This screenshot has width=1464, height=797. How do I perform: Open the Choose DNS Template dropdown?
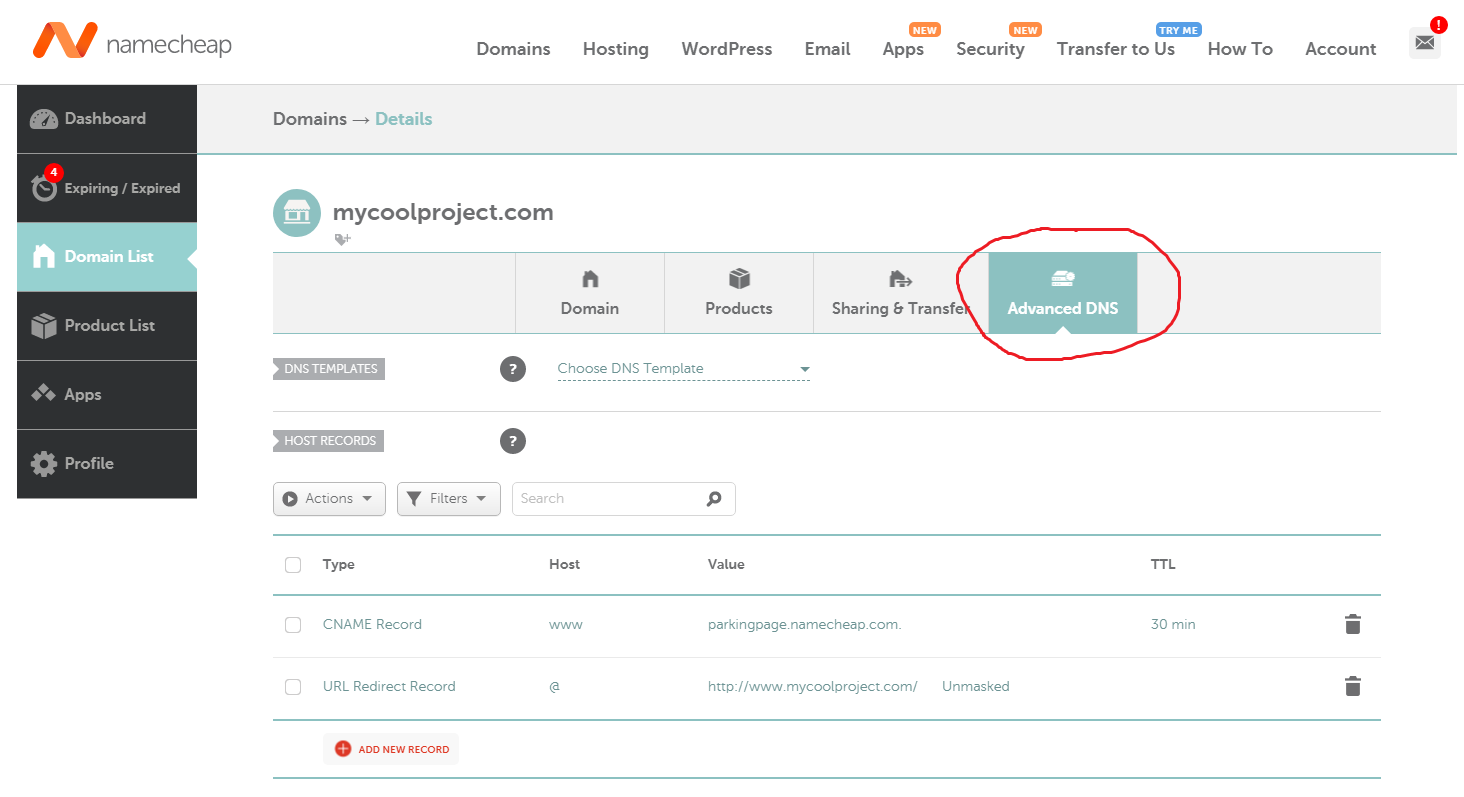(x=683, y=369)
